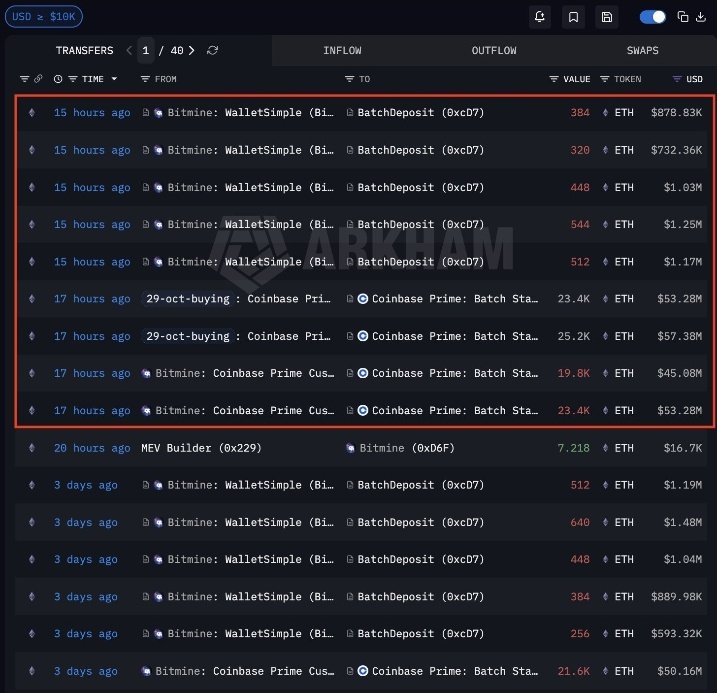Open the FROM column filter

[145, 79]
